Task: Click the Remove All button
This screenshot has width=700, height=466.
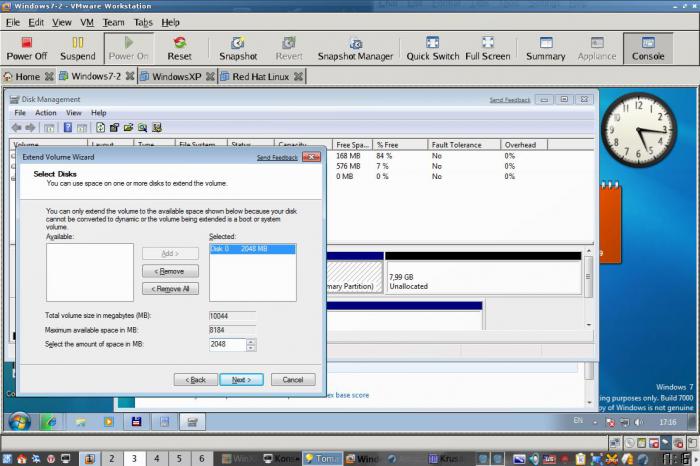Action: tap(170, 289)
